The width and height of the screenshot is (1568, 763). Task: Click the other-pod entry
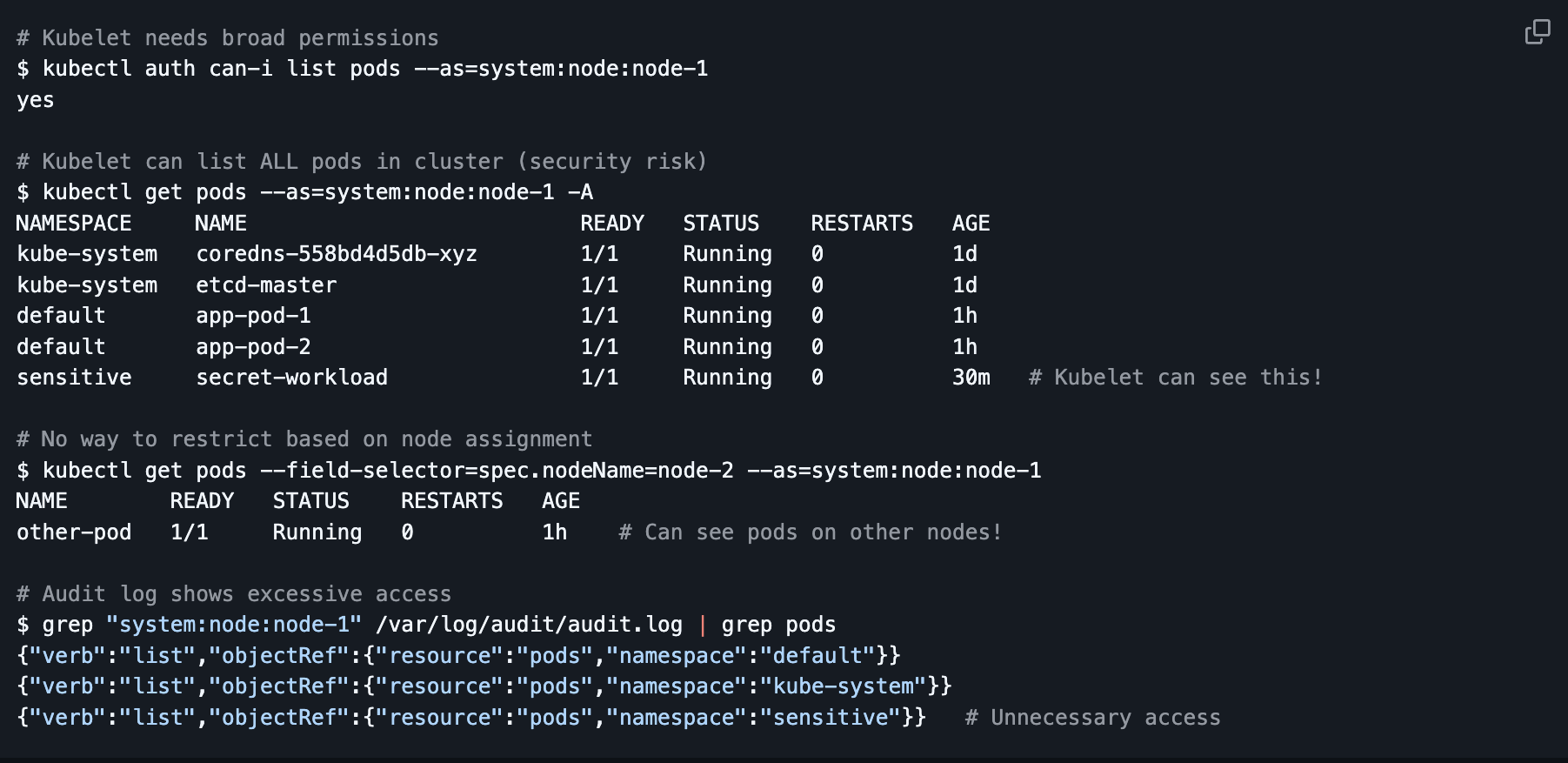[x=74, y=532]
